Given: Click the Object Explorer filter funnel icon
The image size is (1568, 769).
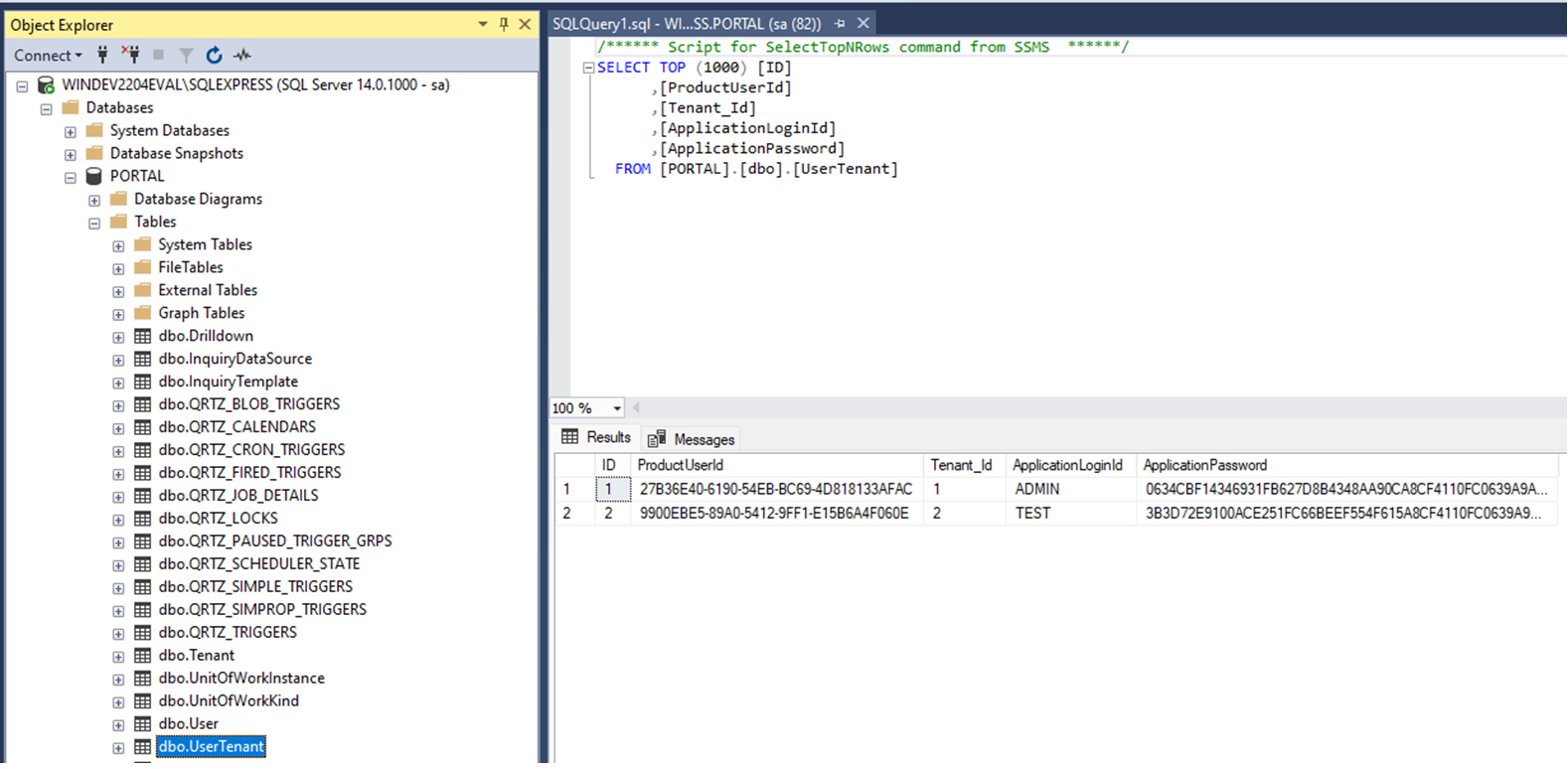Looking at the screenshot, I should pos(186,55).
